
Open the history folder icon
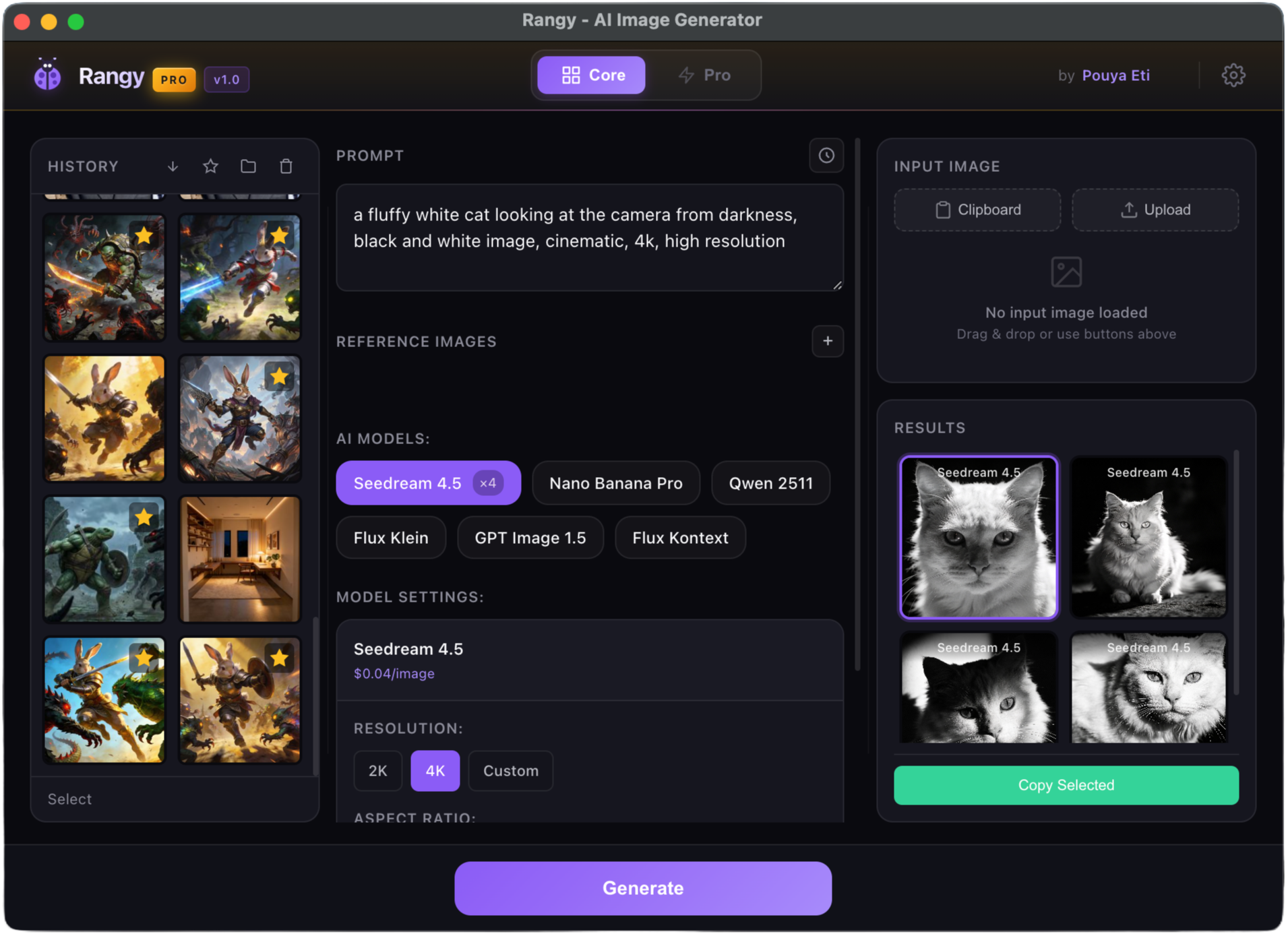tap(248, 166)
